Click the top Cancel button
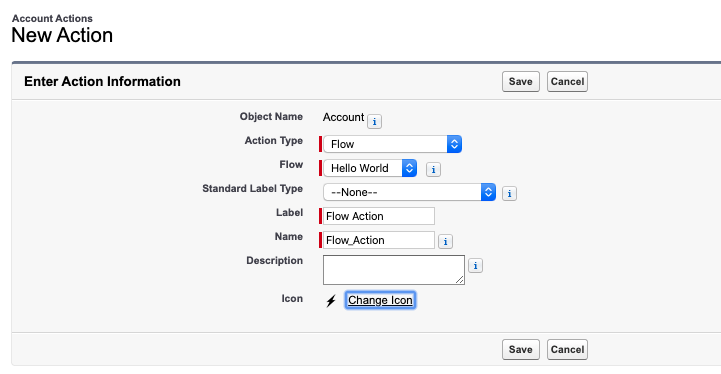 pyautogui.click(x=567, y=81)
